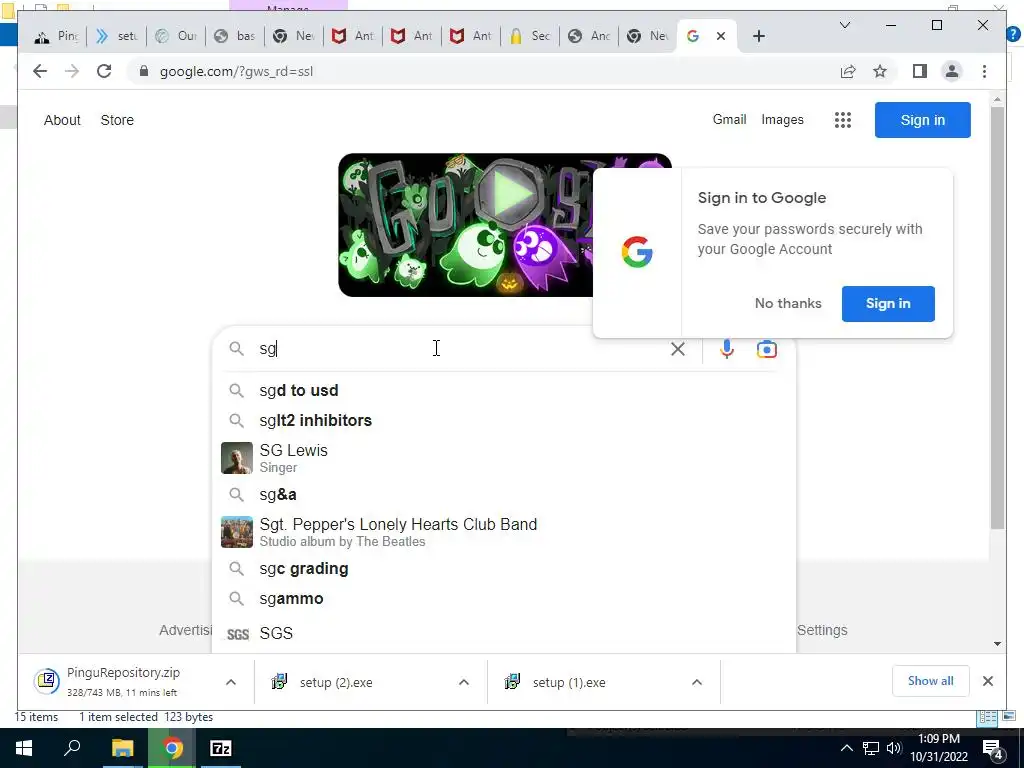Expand PinguRepository.zip download options
This screenshot has height=768, width=1024.
pyautogui.click(x=231, y=682)
